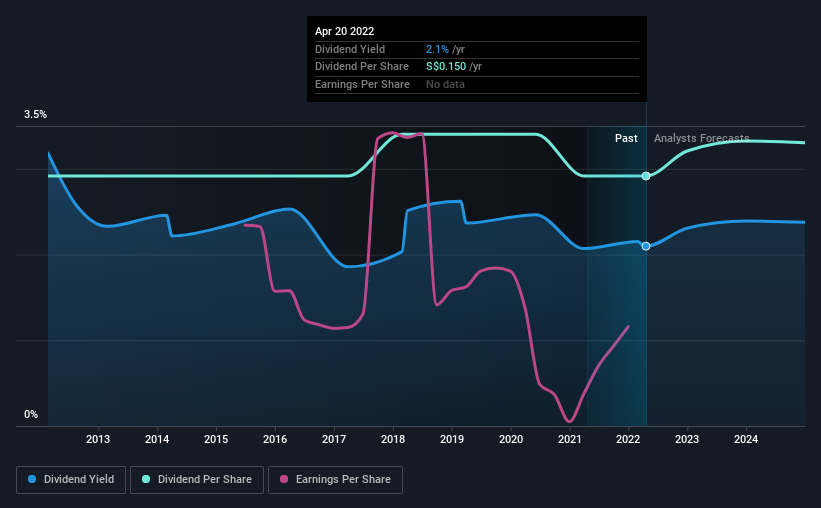Click the Earnings Per Share No data row
The height and width of the screenshot is (508, 821).
pos(476,84)
